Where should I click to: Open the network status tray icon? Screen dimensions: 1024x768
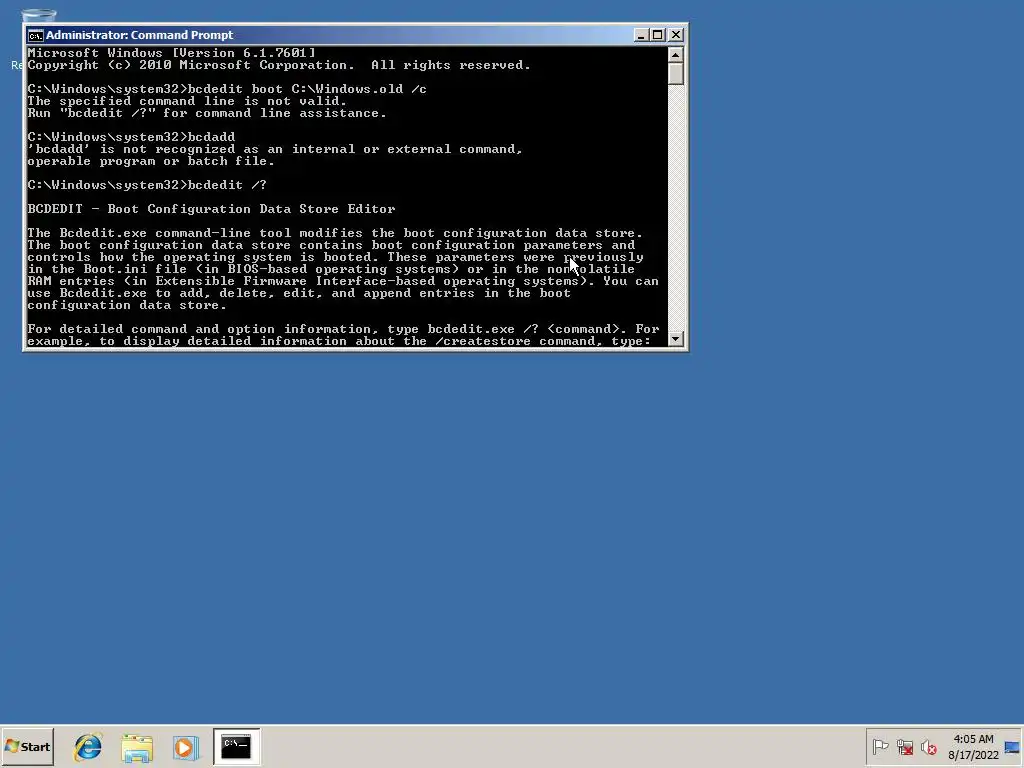click(x=904, y=746)
